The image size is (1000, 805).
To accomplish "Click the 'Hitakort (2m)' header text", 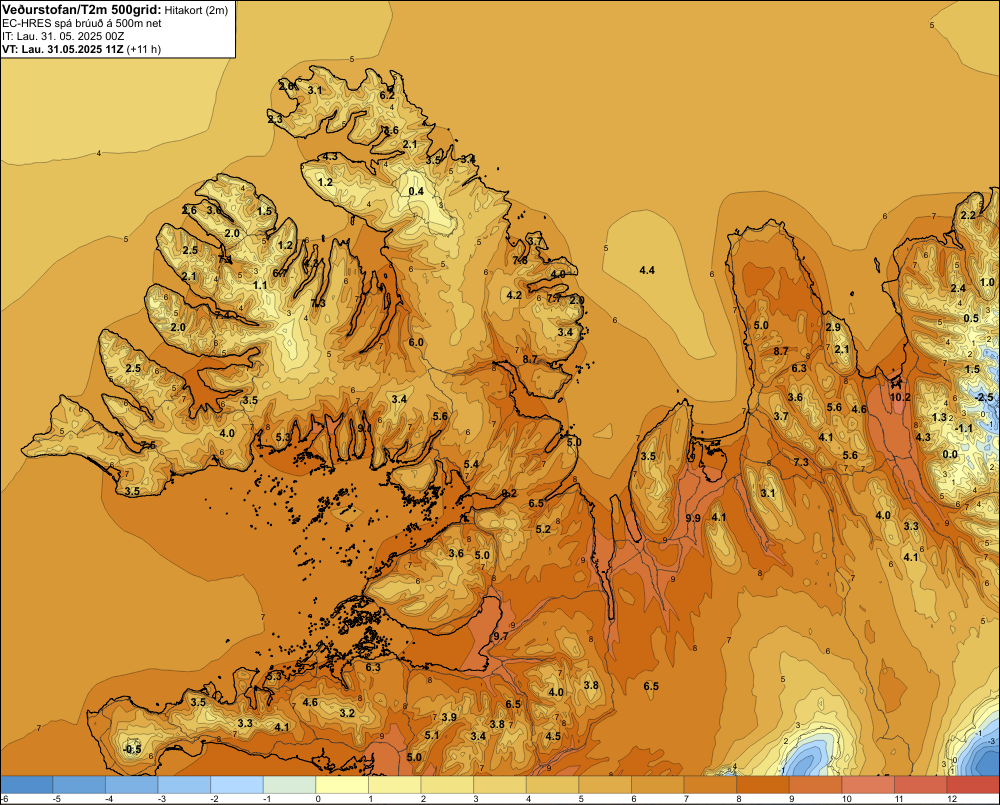I will [x=195, y=10].
